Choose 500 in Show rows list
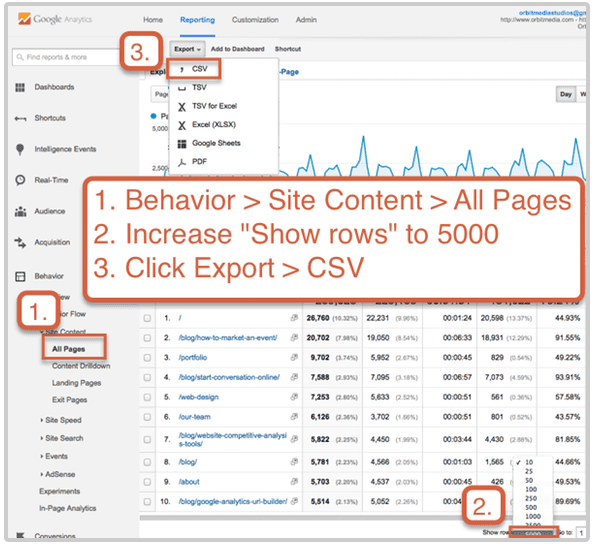This screenshot has height=549, width=596. 531,508
